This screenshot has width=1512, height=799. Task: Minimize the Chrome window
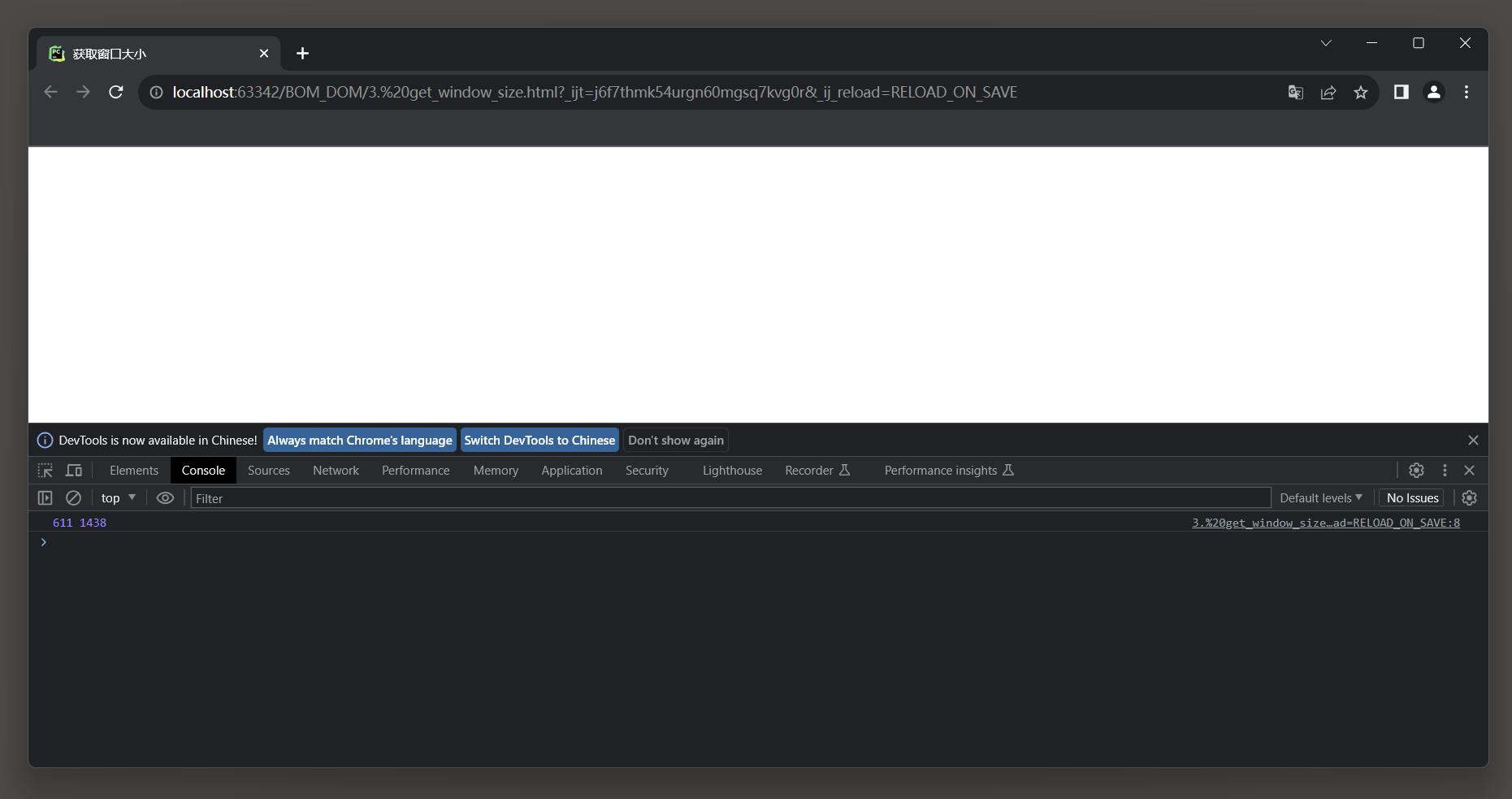coord(1372,43)
